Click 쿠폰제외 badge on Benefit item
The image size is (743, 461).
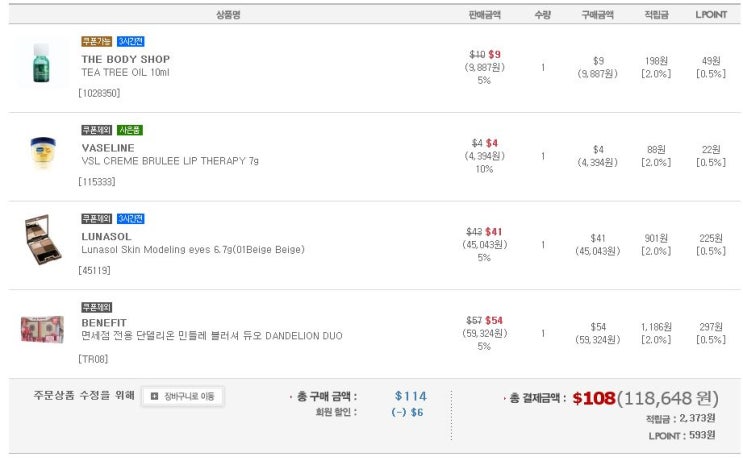[x=97, y=307]
